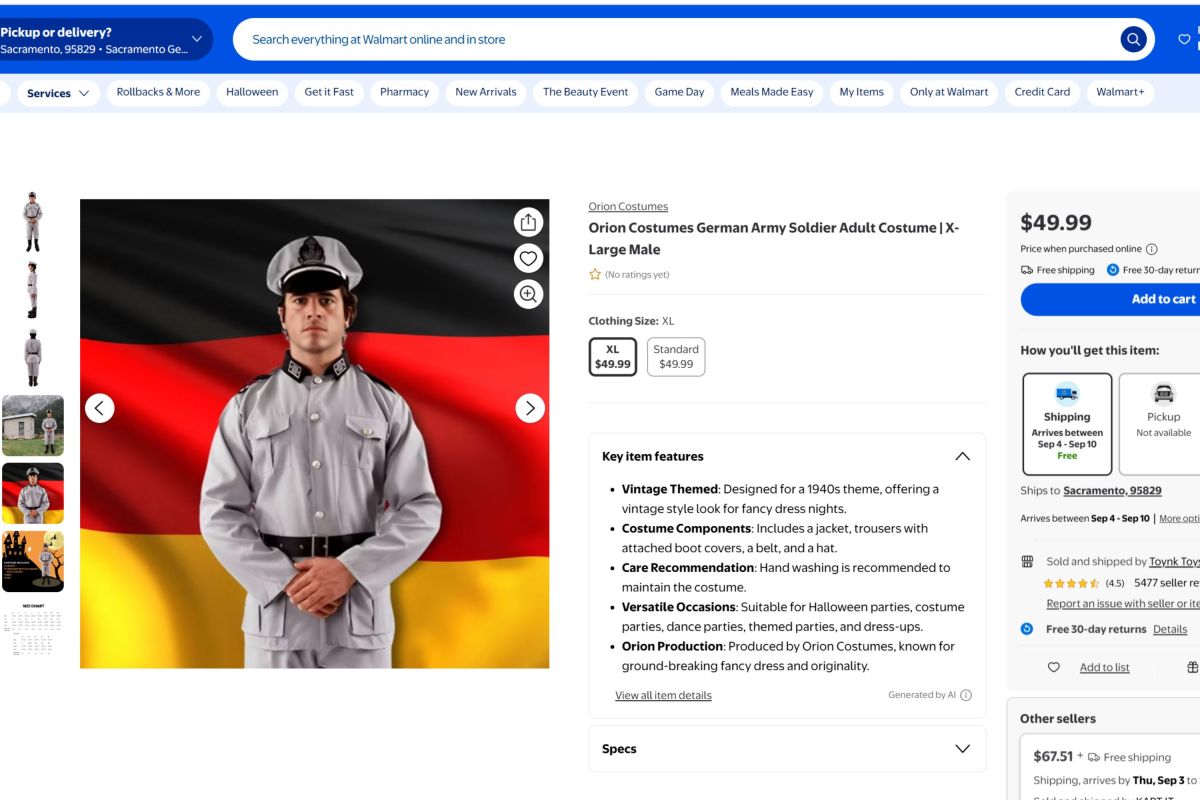
Task: Open Rollbacks & More category
Action: pyautogui.click(x=158, y=92)
